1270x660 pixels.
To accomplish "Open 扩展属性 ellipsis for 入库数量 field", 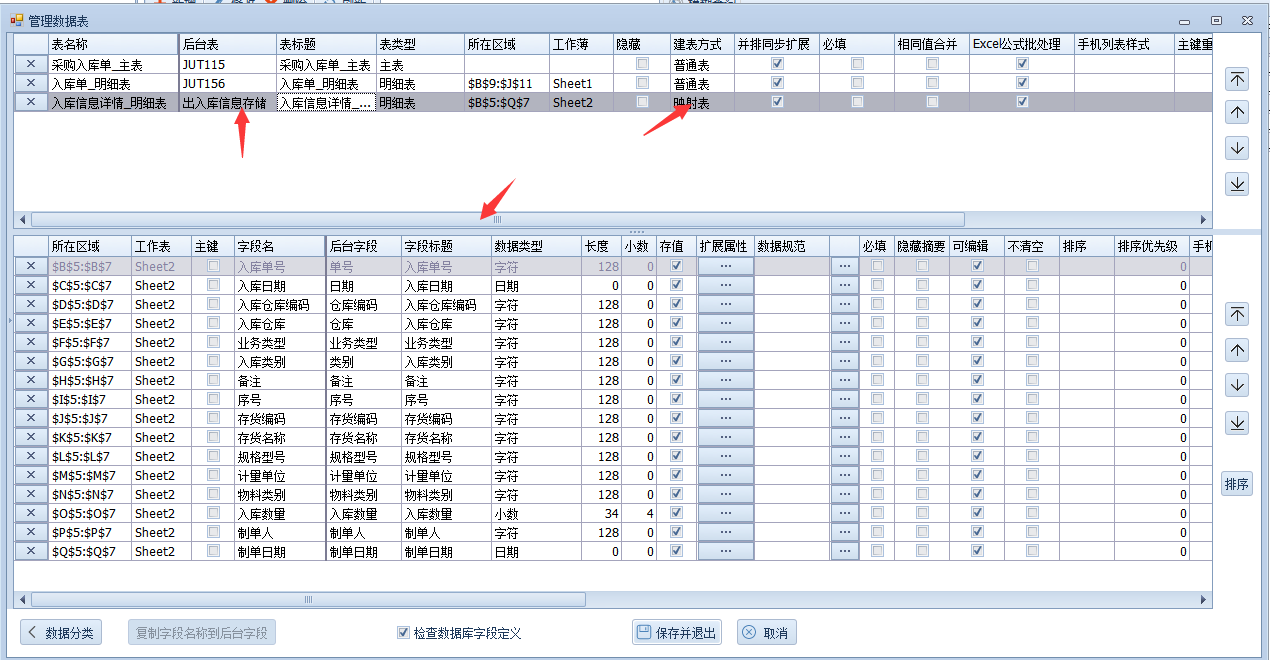I will click(x=725, y=514).
